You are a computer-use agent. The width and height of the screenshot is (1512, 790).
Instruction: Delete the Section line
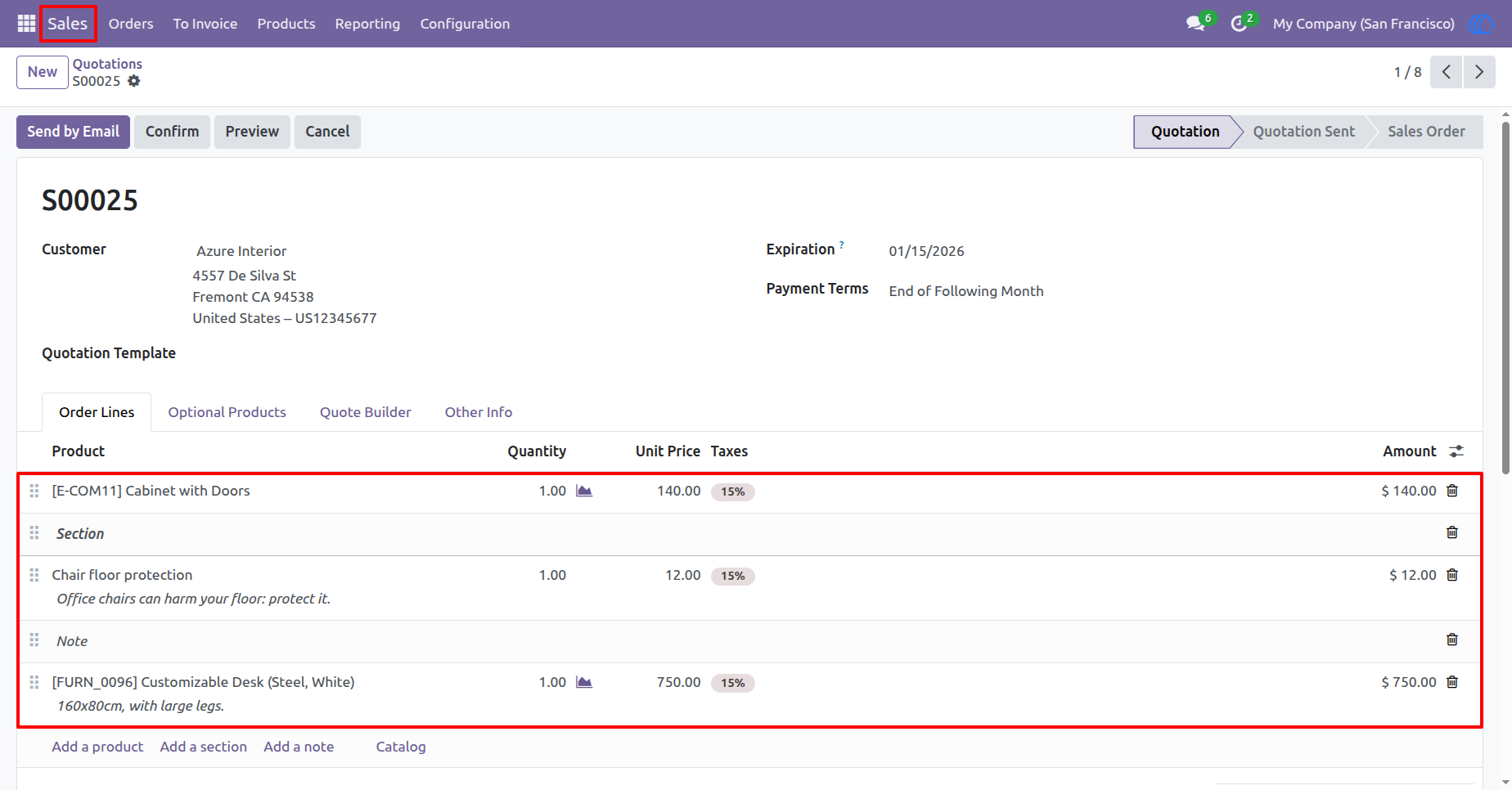point(1452,532)
